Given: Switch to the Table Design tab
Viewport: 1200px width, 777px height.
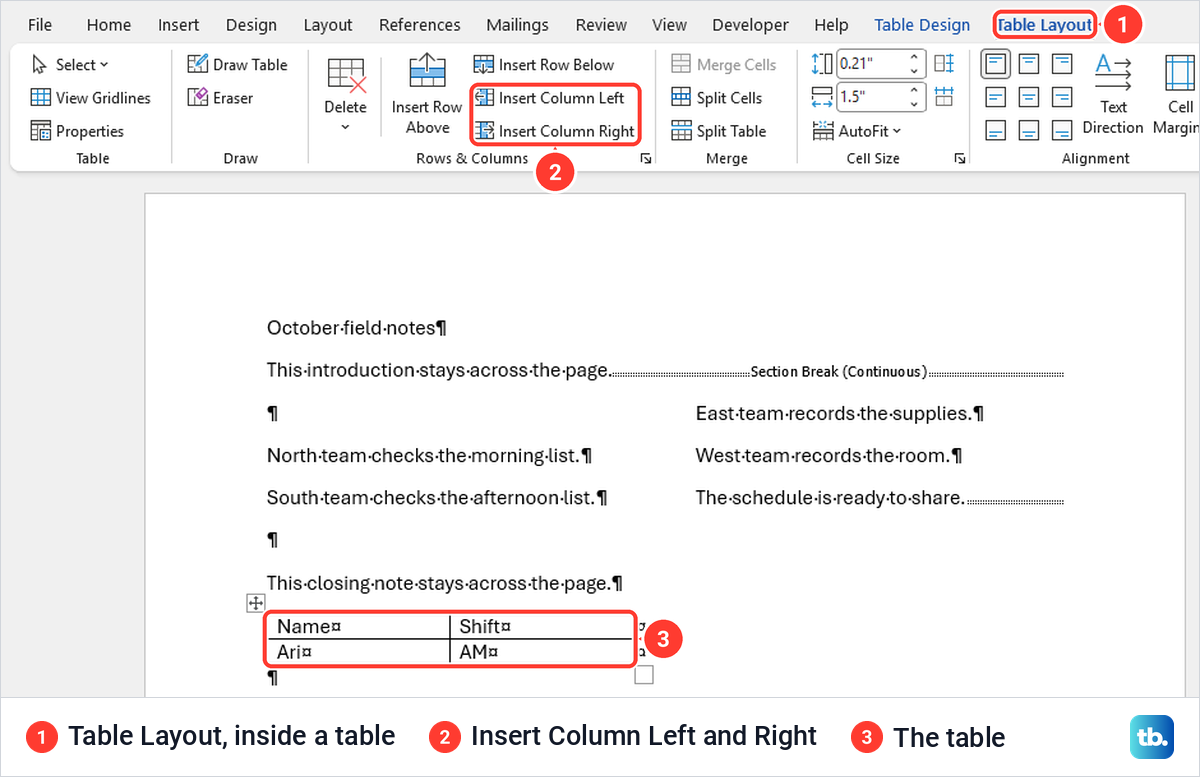Looking at the screenshot, I should [922, 25].
